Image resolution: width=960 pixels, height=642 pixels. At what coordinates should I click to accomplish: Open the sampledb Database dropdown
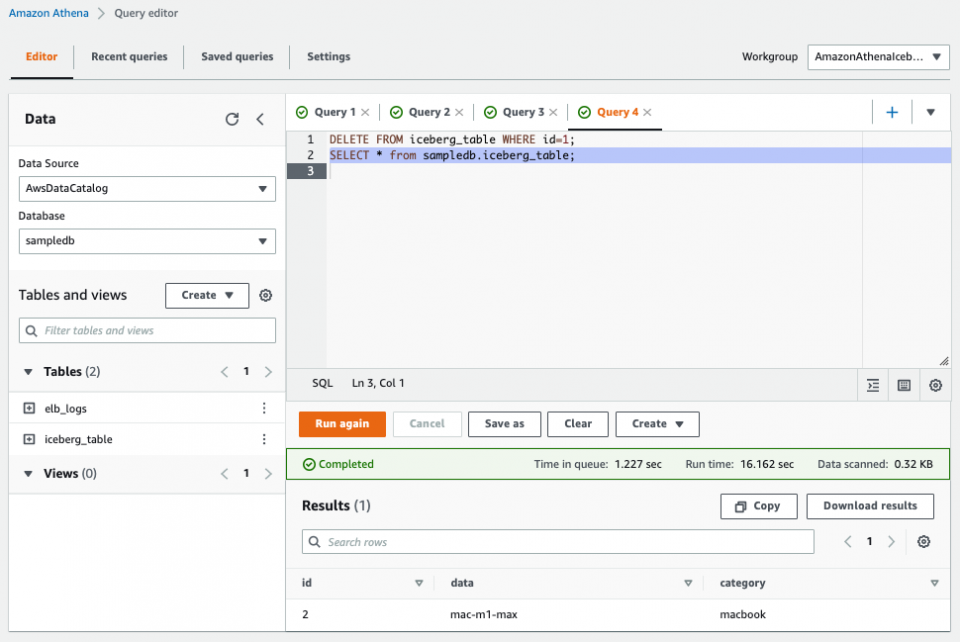[x=146, y=241]
